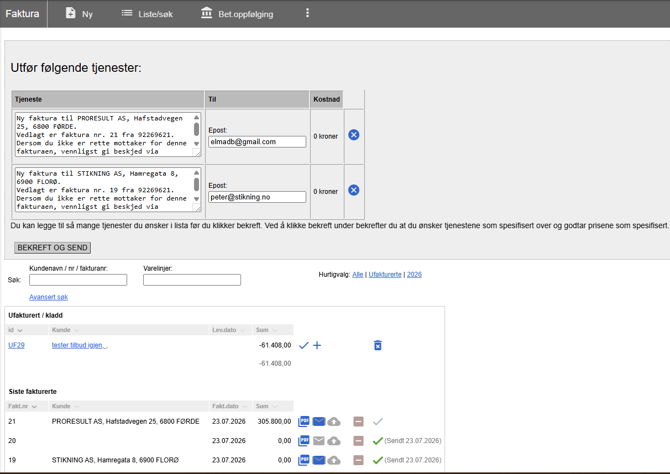The height and width of the screenshot is (474, 670).
Task: Select the STIKNING AS, Hamregata 8 customer cell
Action: pyautogui.click(x=115, y=460)
